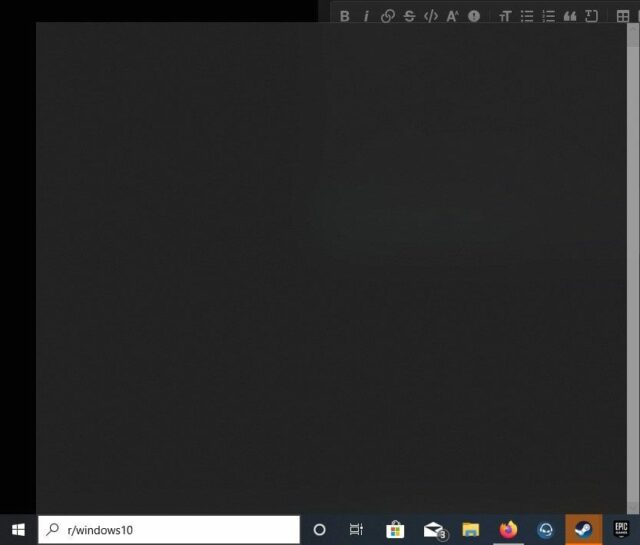Open the Mail app with unread badge
The image size is (640, 545).
coord(433,530)
